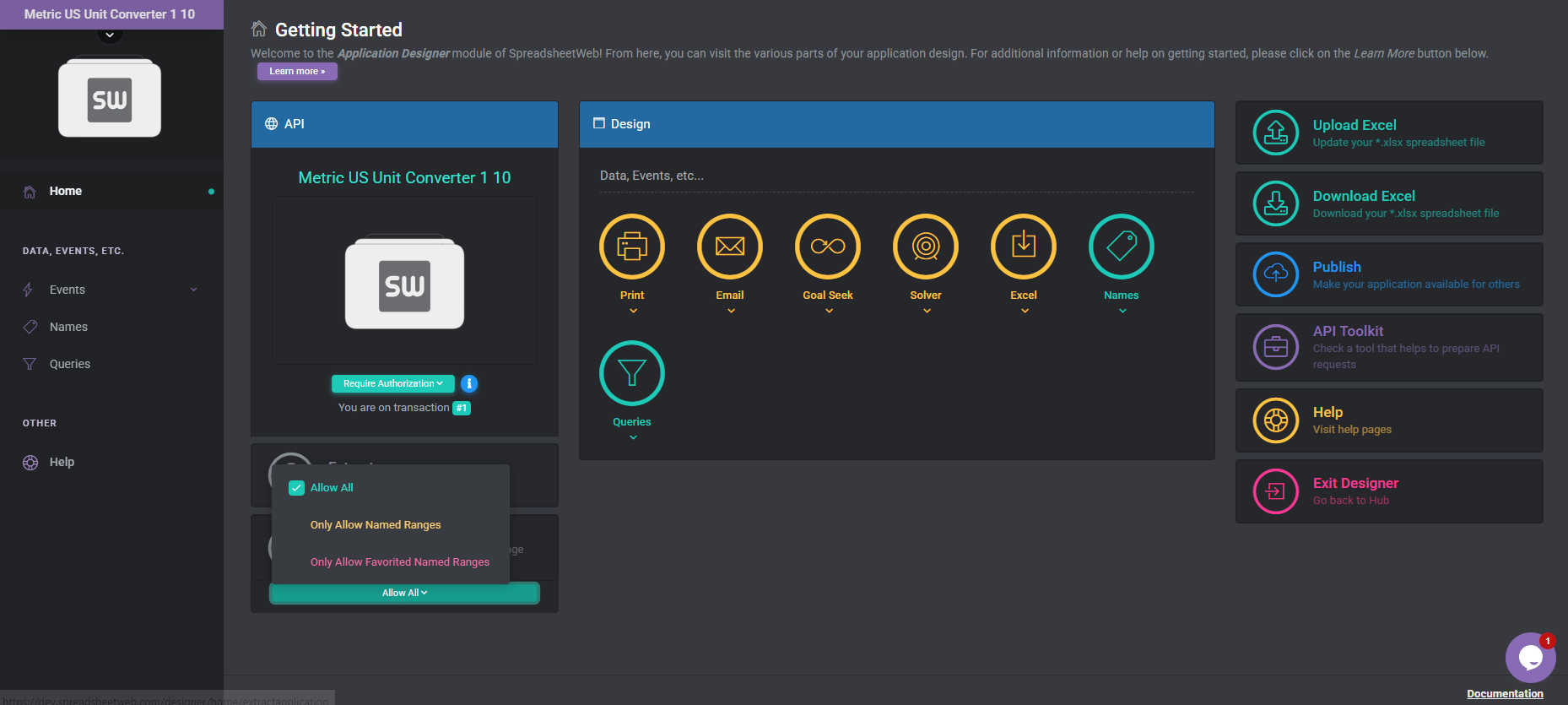This screenshot has width=1568, height=705.
Task: Select the Solver target icon
Action: click(925, 247)
